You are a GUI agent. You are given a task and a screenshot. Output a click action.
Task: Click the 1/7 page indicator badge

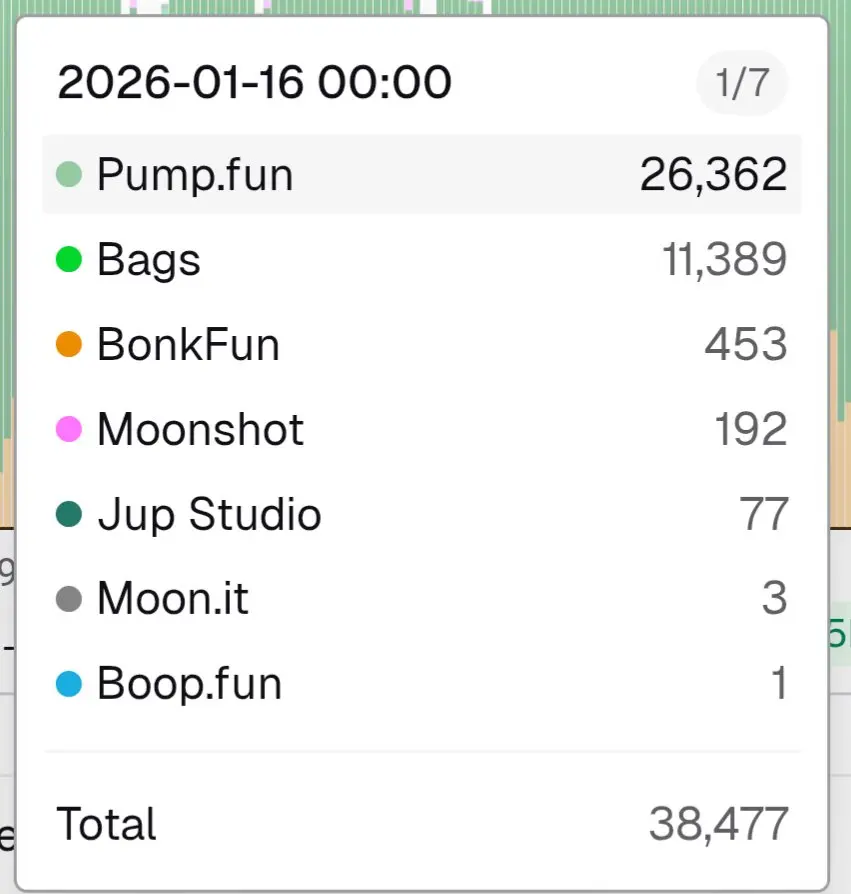742,83
